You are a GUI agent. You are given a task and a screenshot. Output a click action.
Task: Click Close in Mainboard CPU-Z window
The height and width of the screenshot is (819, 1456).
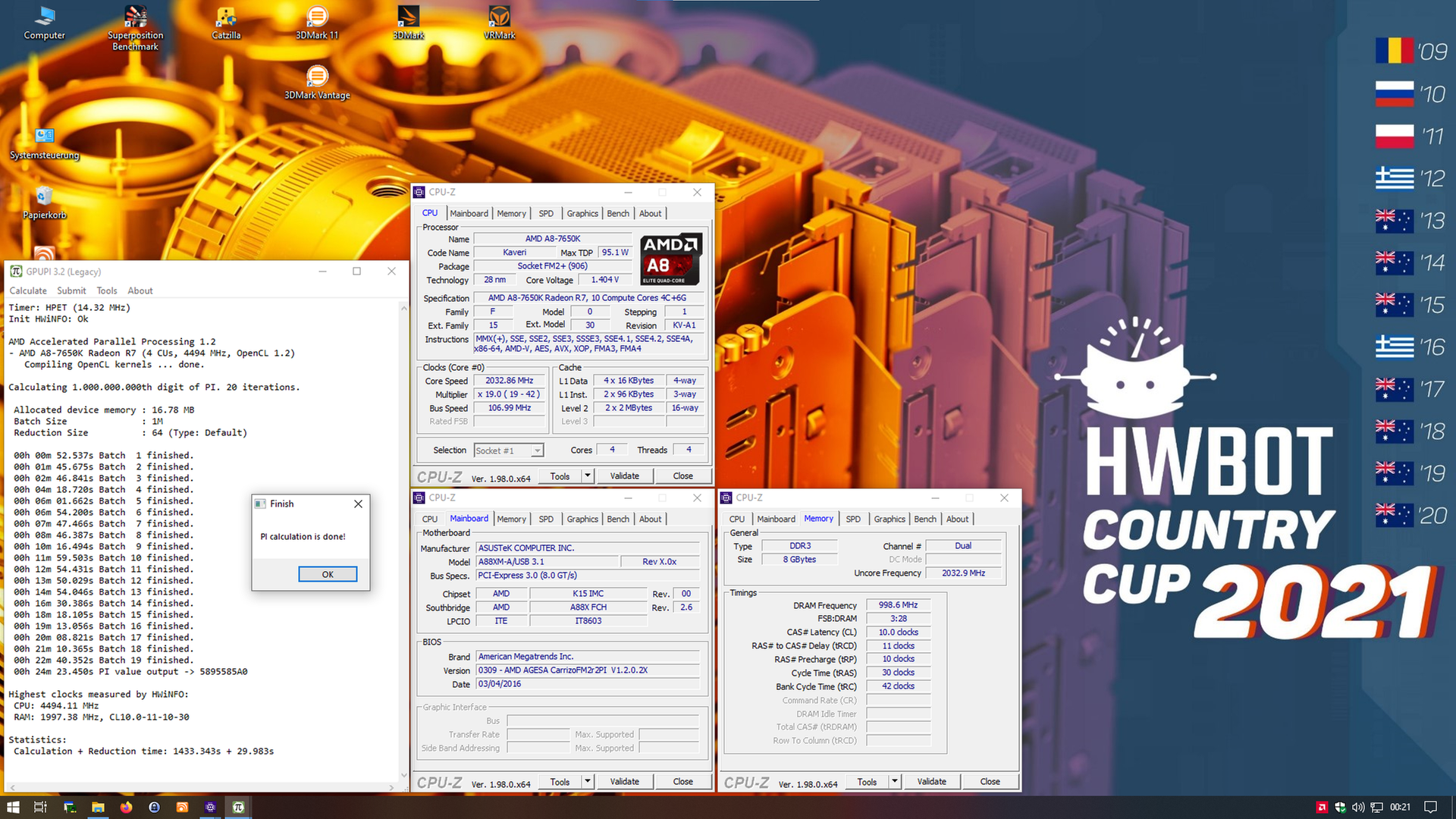[x=682, y=781]
